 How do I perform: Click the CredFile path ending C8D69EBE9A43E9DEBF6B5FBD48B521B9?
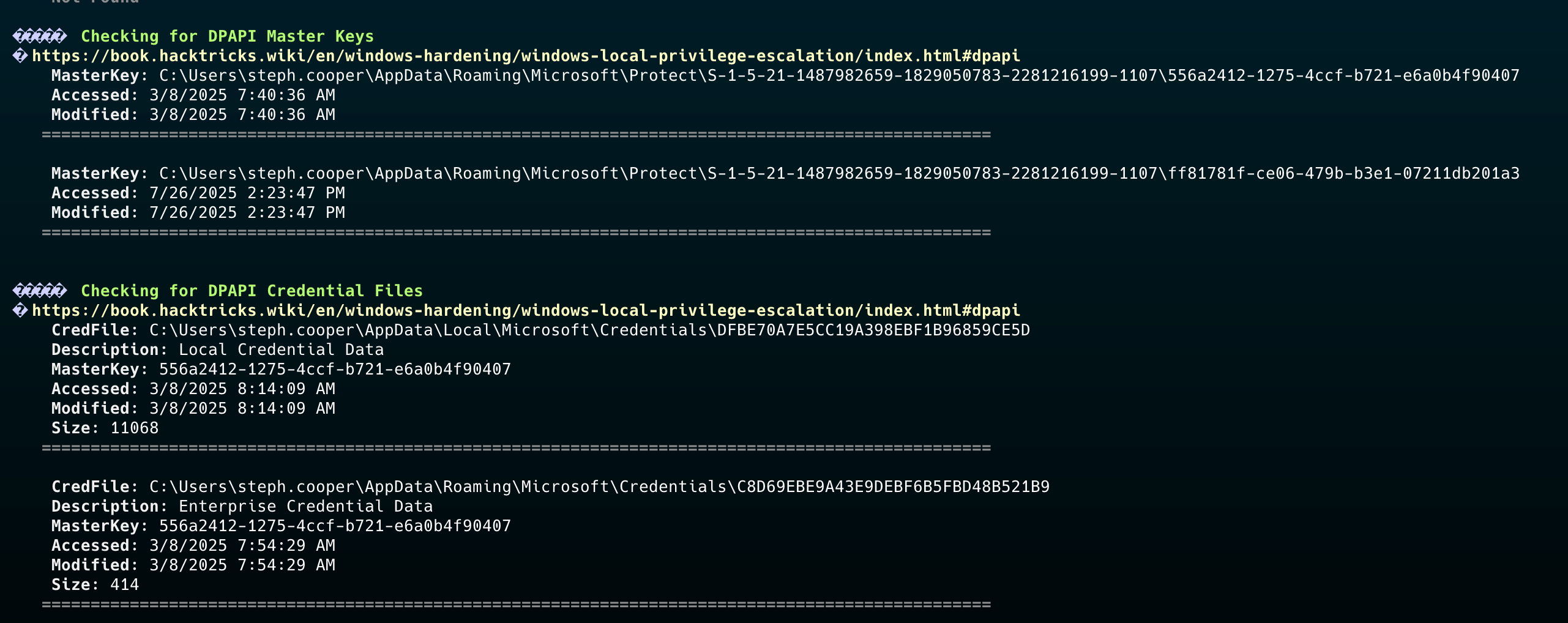click(599, 487)
